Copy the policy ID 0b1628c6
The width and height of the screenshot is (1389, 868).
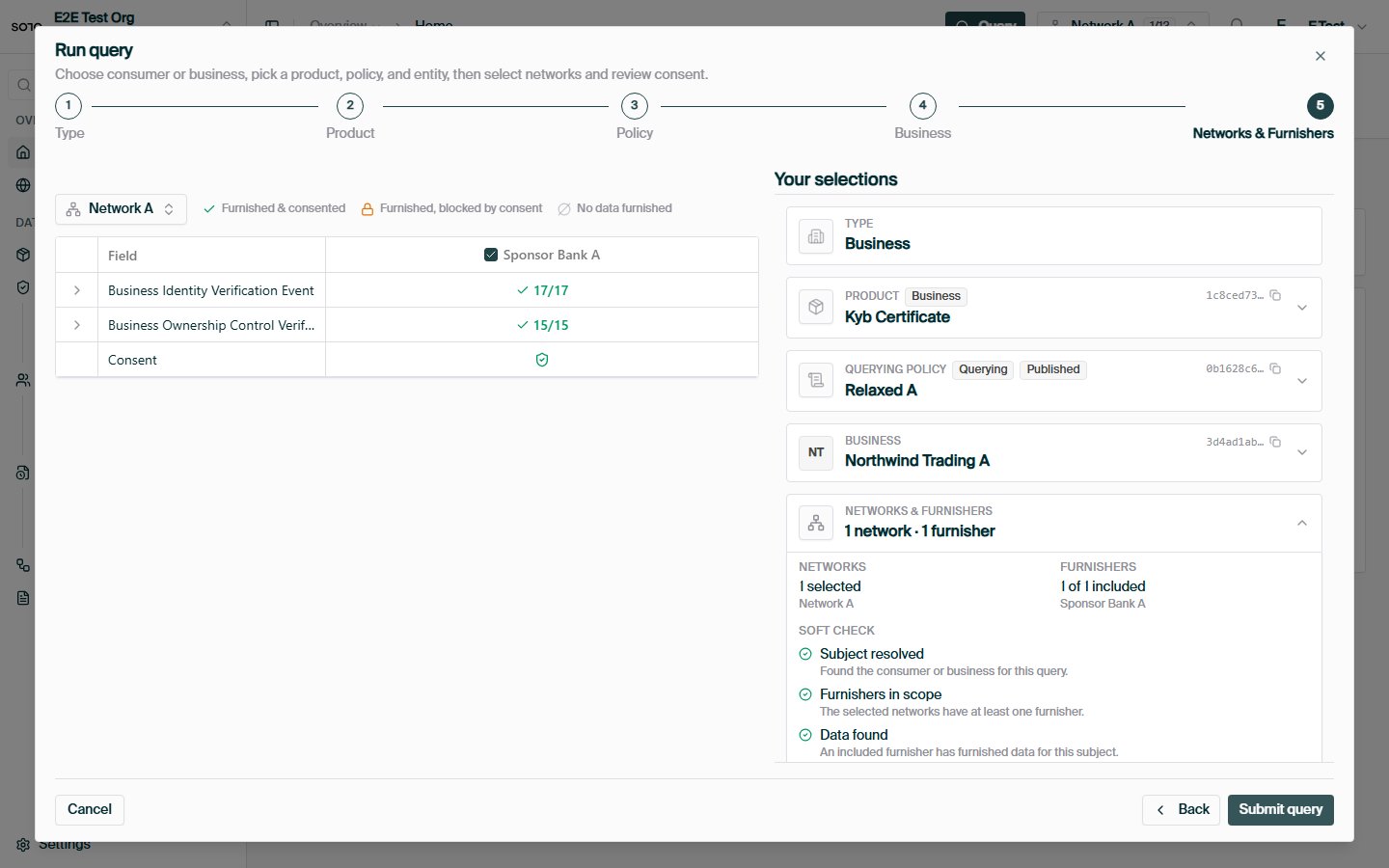click(1275, 368)
